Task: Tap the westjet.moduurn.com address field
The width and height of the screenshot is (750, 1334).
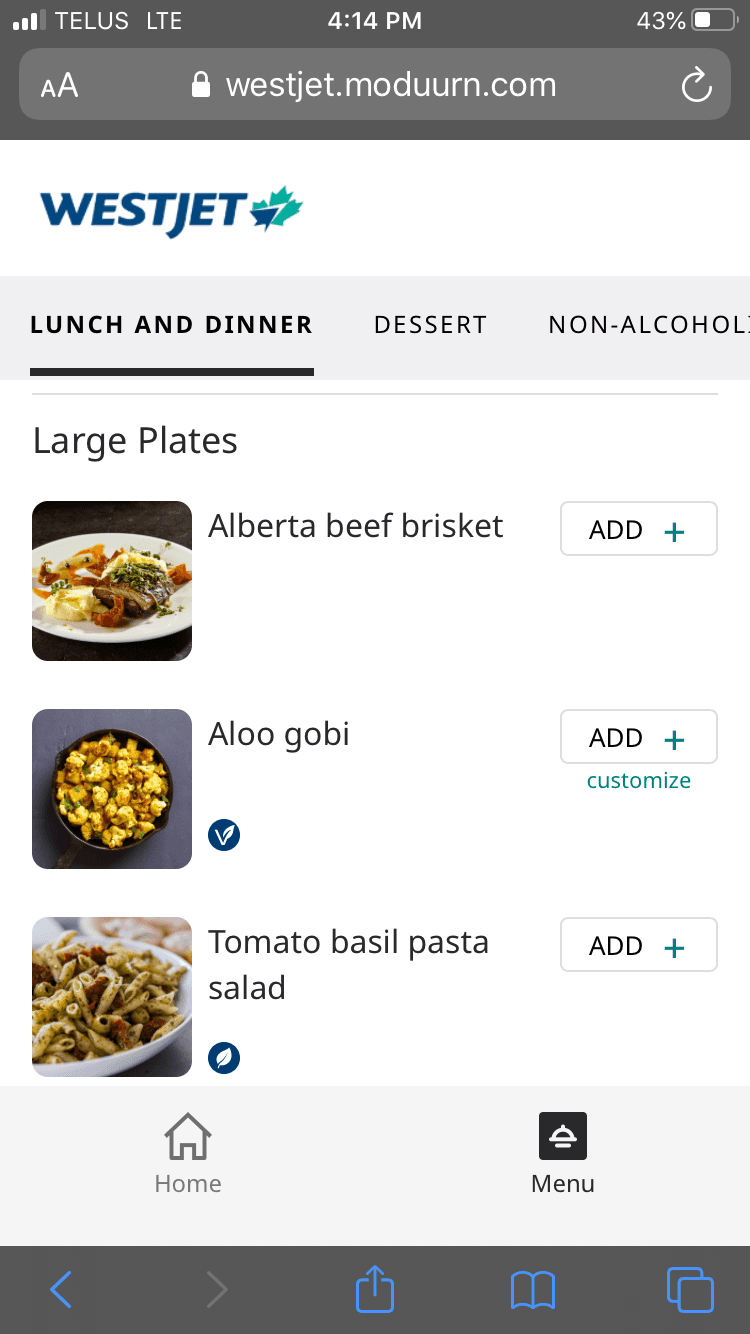Action: pos(390,85)
